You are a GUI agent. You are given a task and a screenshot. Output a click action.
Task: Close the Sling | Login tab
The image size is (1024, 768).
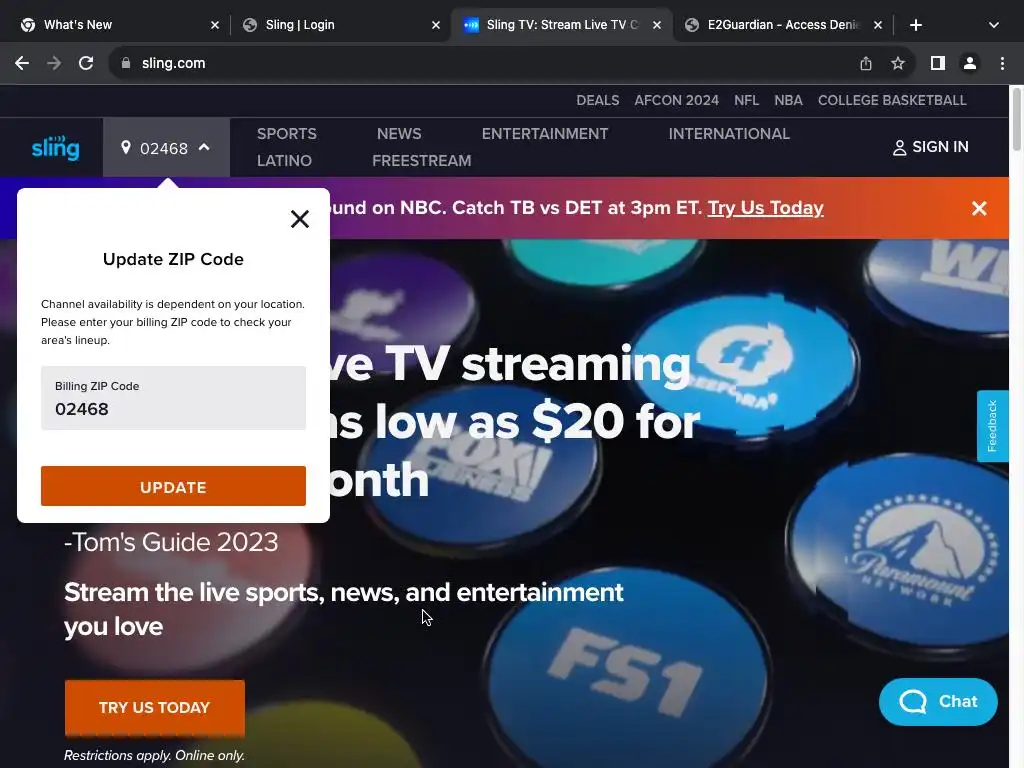click(436, 25)
